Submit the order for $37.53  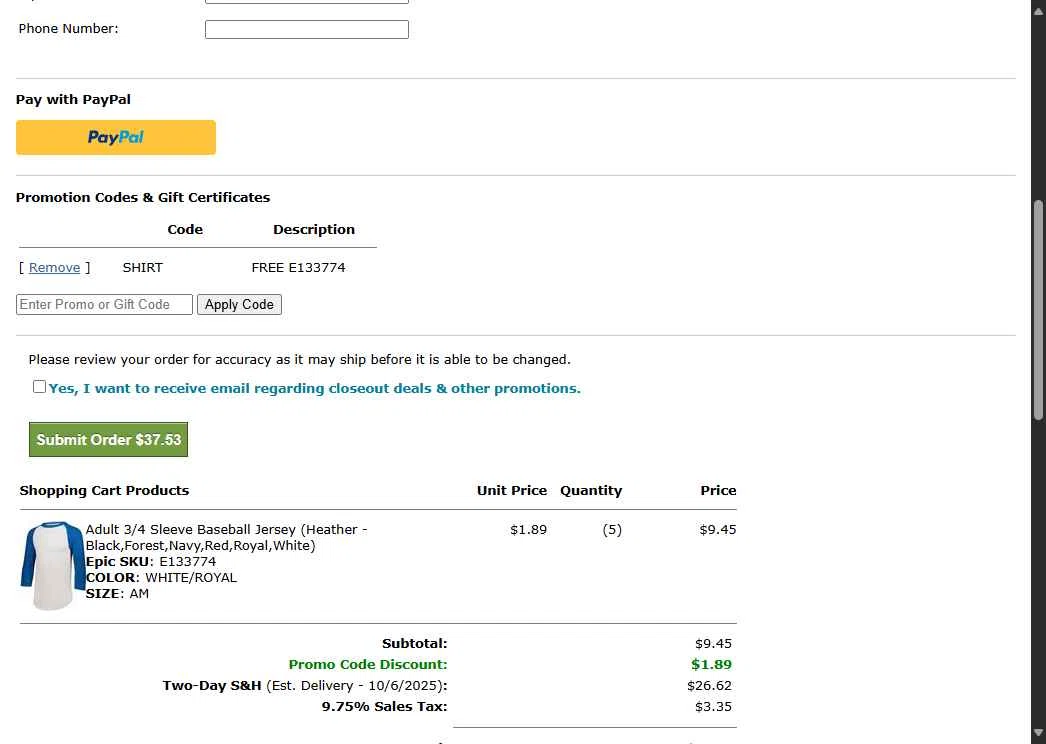(x=108, y=440)
